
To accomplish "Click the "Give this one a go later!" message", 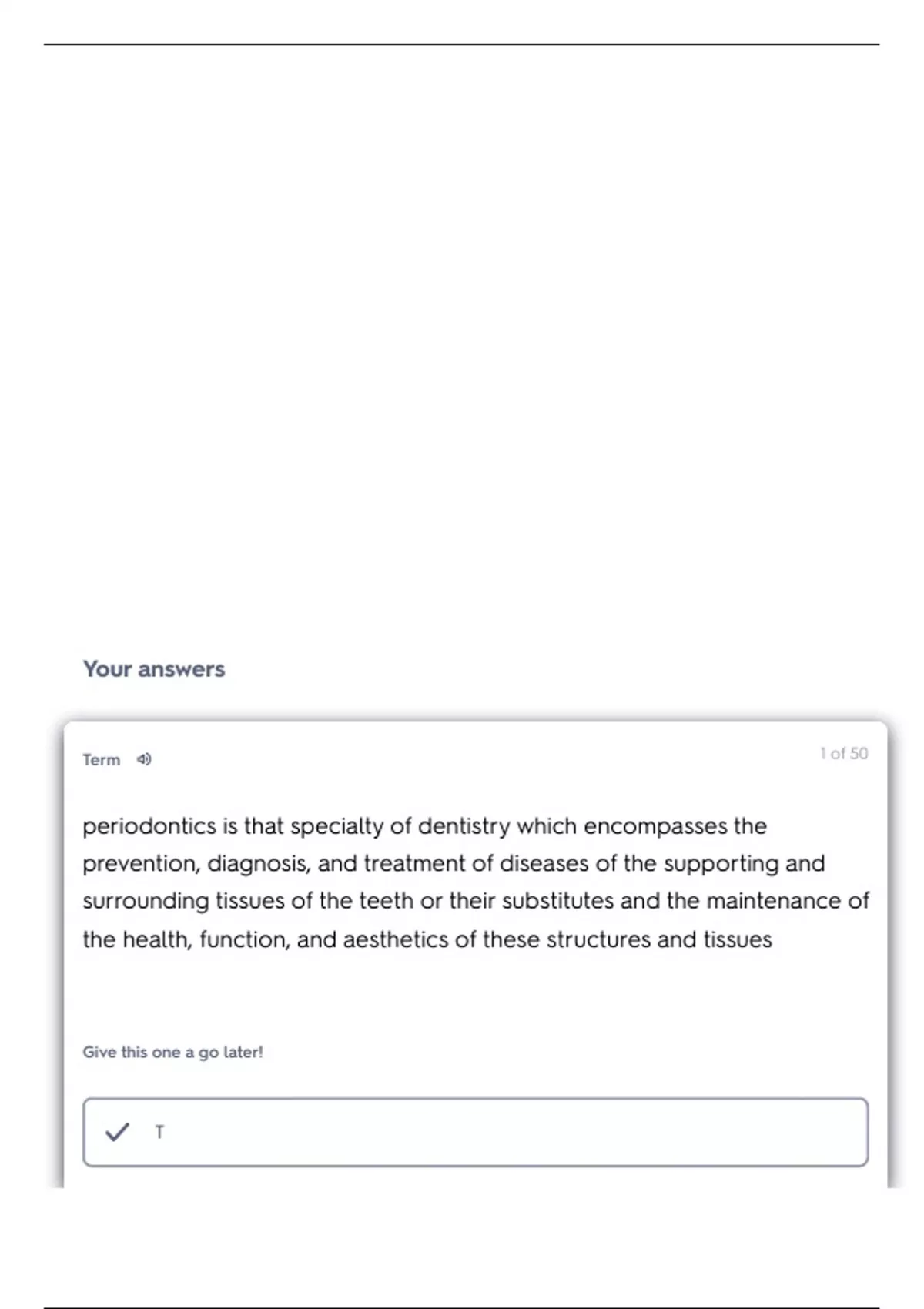I will [x=172, y=1052].
